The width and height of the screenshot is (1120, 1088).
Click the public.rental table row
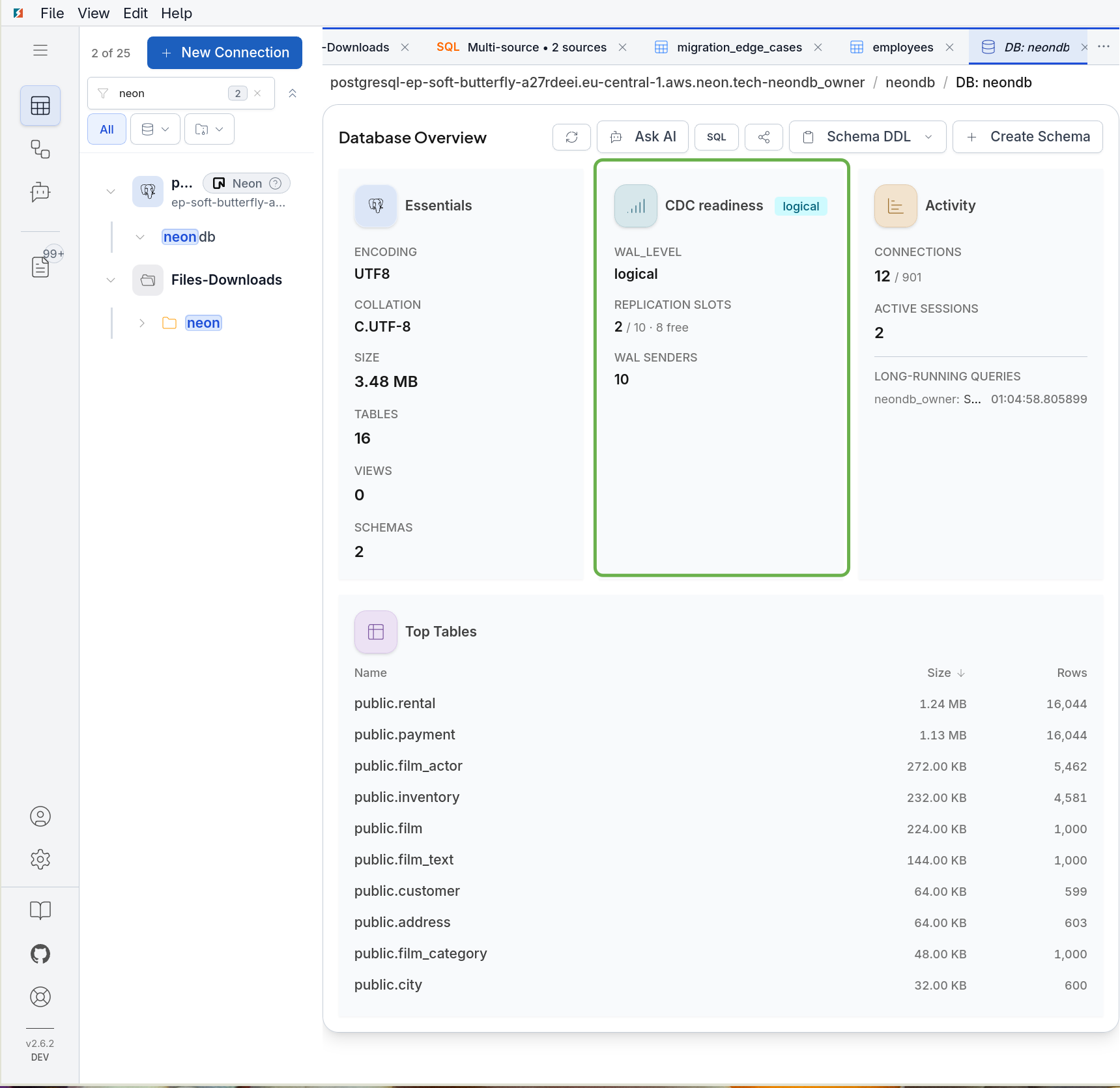[721, 704]
